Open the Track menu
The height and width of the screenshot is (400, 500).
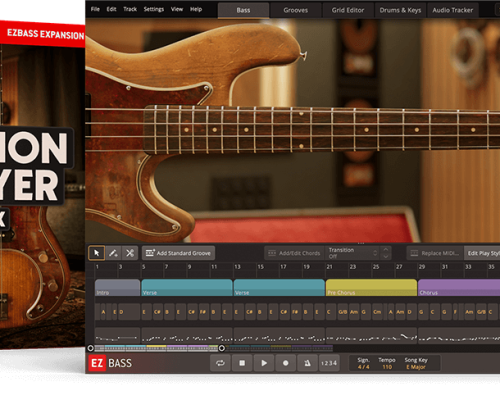coord(130,9)
